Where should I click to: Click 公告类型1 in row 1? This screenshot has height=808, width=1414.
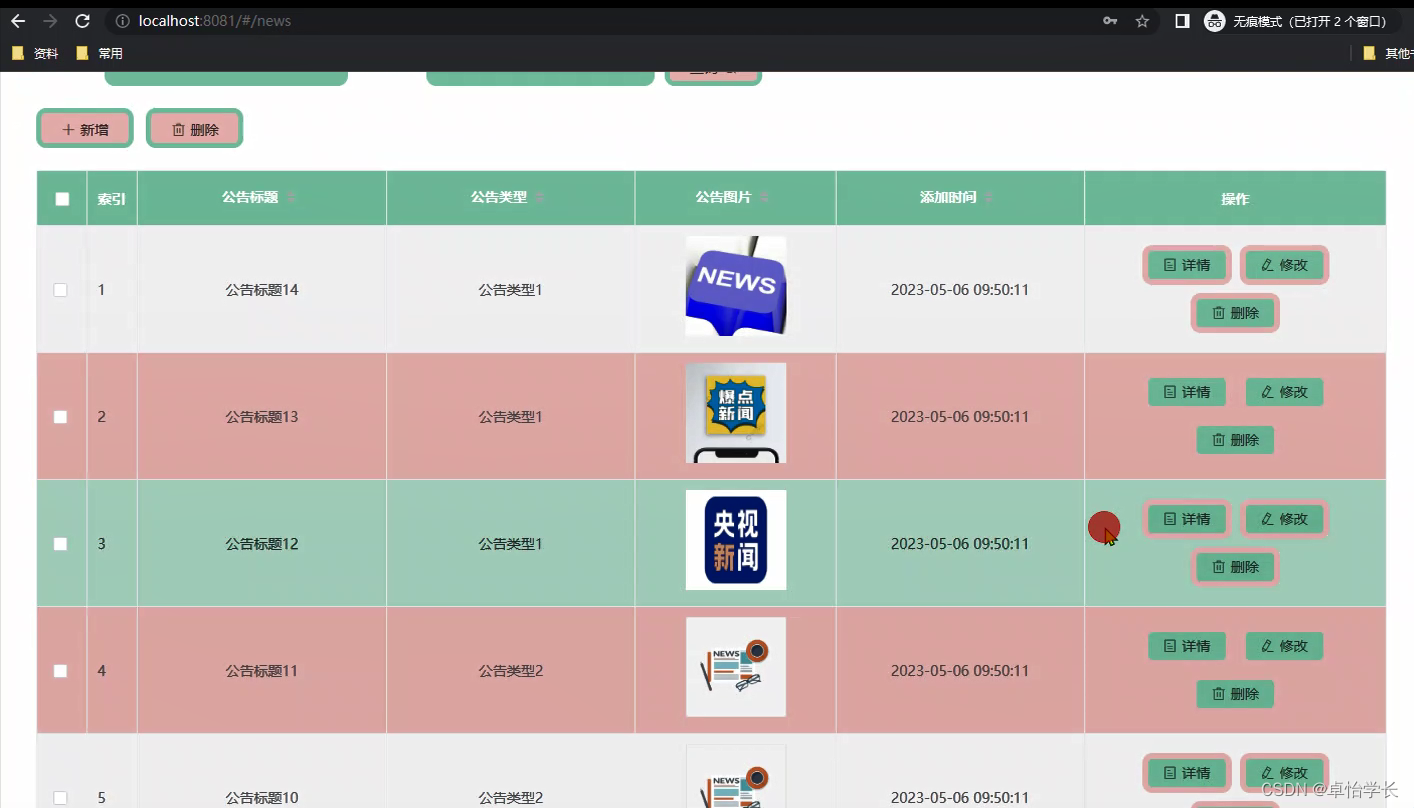510,290
